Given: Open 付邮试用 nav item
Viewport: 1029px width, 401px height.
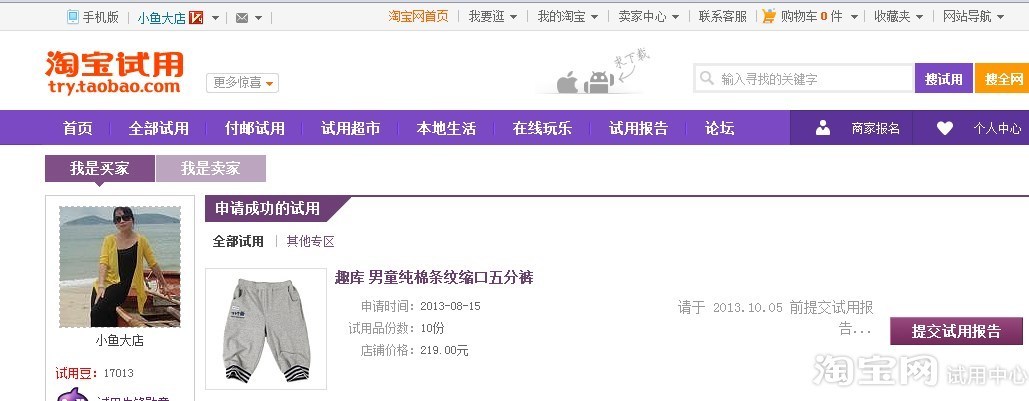Looking at the screenshot, I should click(x=255, y=128).
